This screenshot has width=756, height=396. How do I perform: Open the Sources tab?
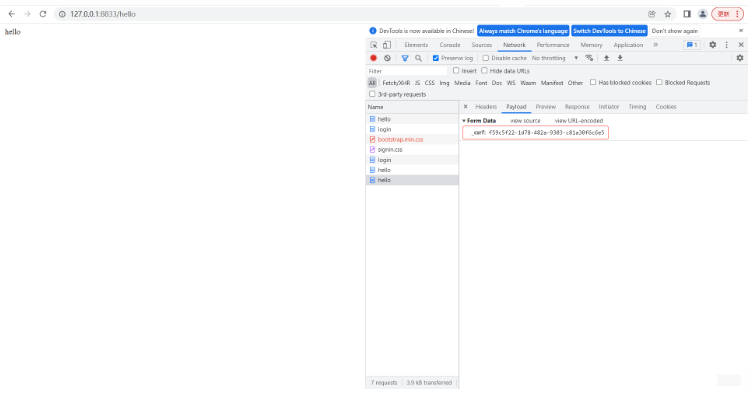[x=482, y=45]
